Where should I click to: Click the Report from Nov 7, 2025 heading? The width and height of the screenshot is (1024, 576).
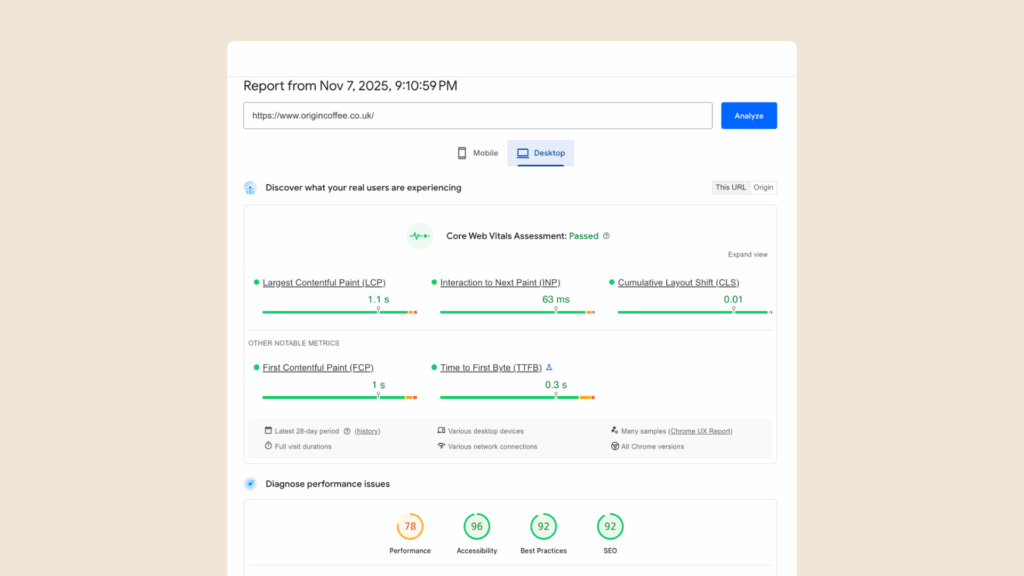click(x=350, y=86)
